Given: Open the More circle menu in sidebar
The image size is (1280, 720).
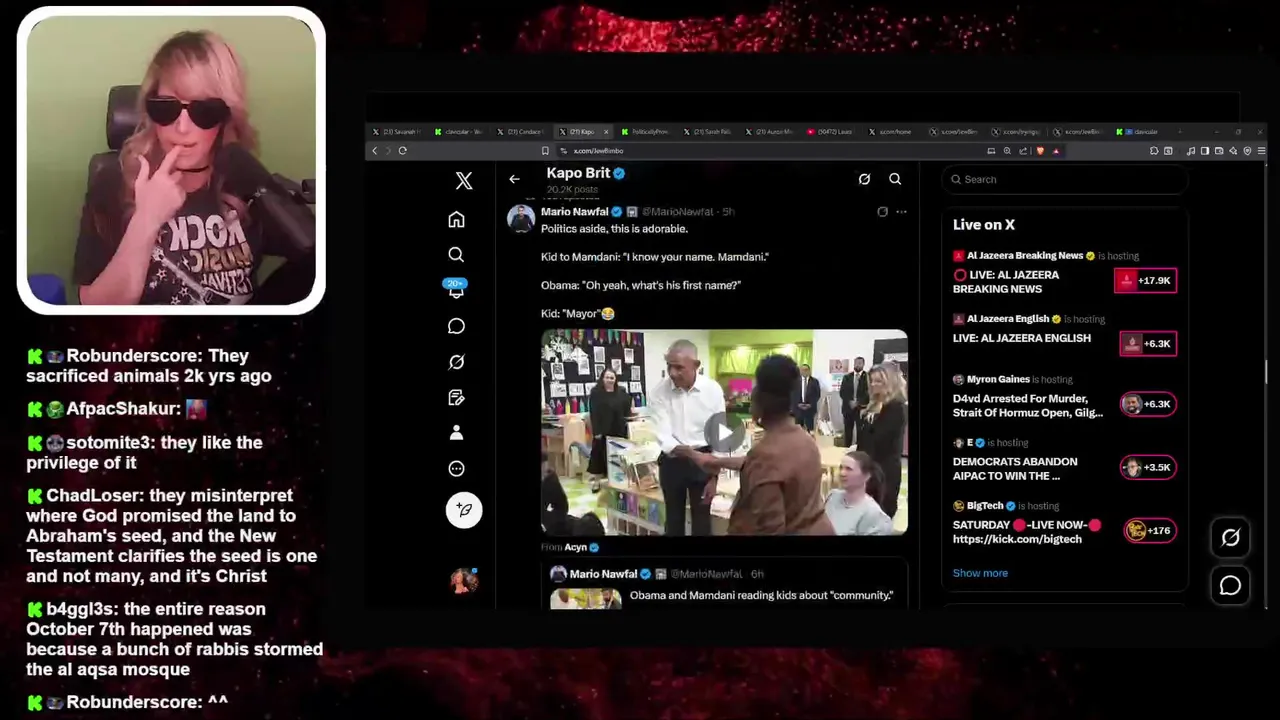Looking at the screenshot, I should (456, 469).
